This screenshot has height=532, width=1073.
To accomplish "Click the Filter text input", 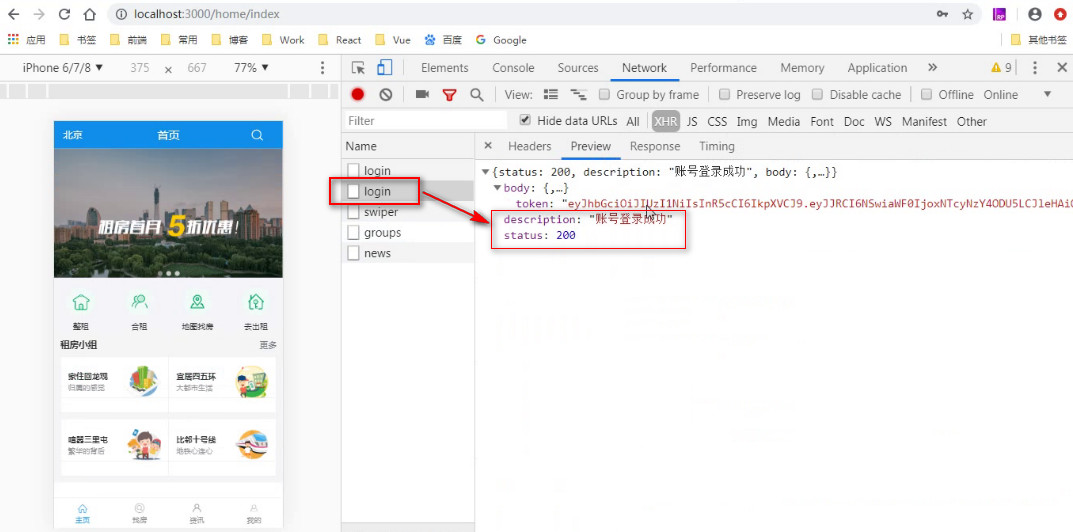I will (426, 121).
